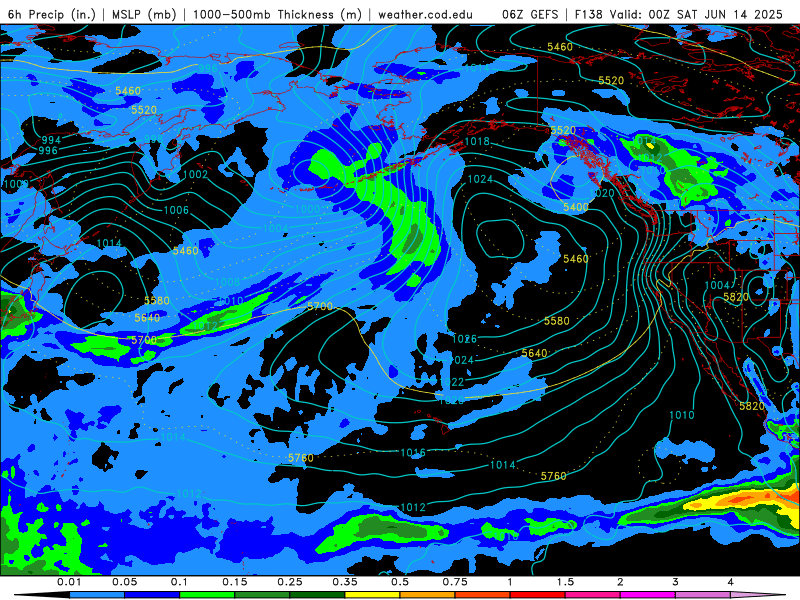Click the 1018 isobar label
Screen dimensions: 800x600
[x=477, y=141]
